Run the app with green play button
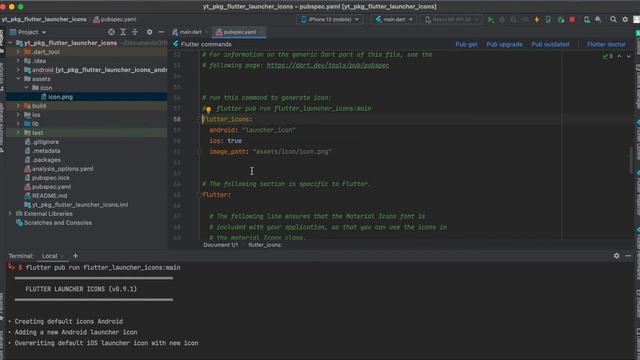The image size is (640, 360). pyautogui.click(x=491, y=20)
